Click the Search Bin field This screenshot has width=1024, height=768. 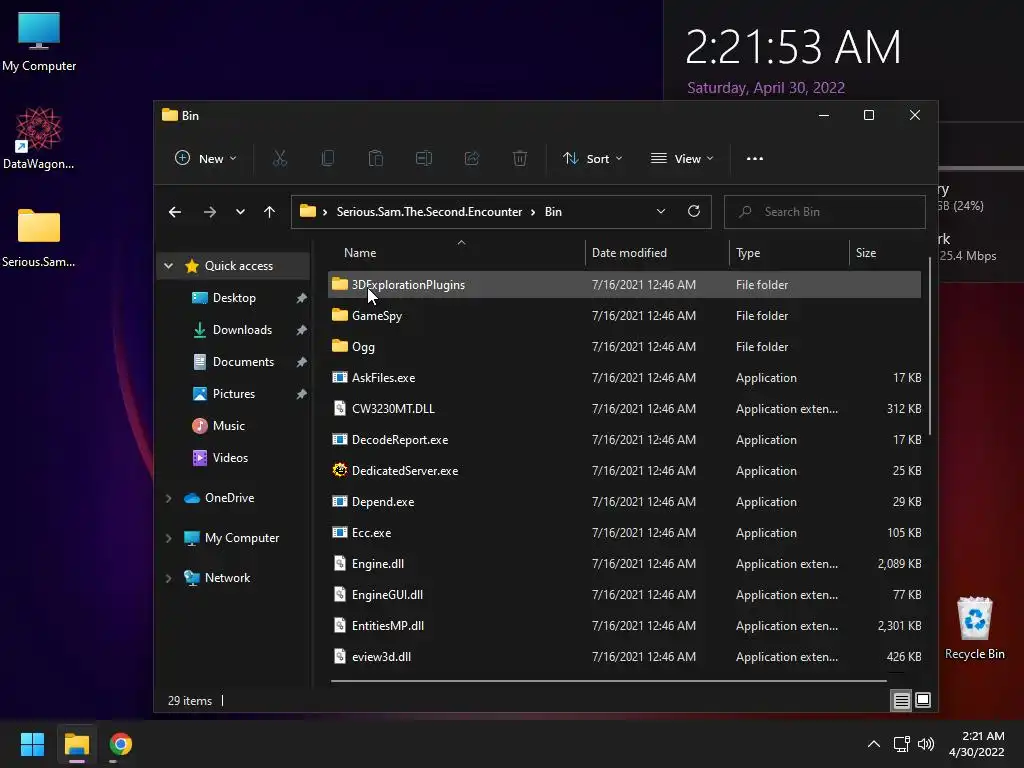point(825,212)
